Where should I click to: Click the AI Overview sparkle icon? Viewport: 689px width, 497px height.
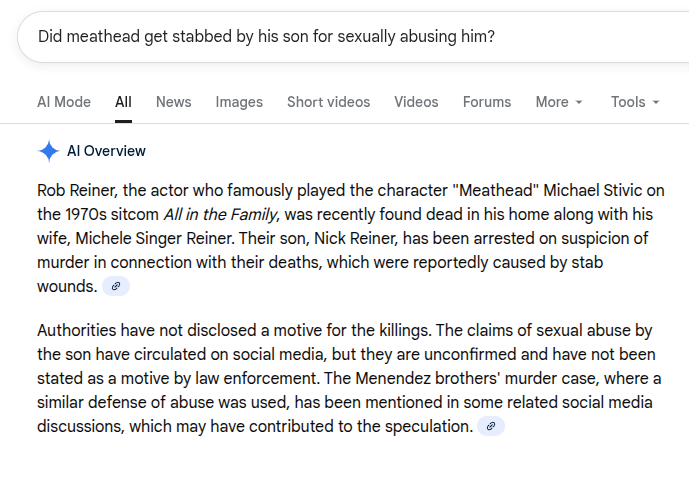click(48, 151)
